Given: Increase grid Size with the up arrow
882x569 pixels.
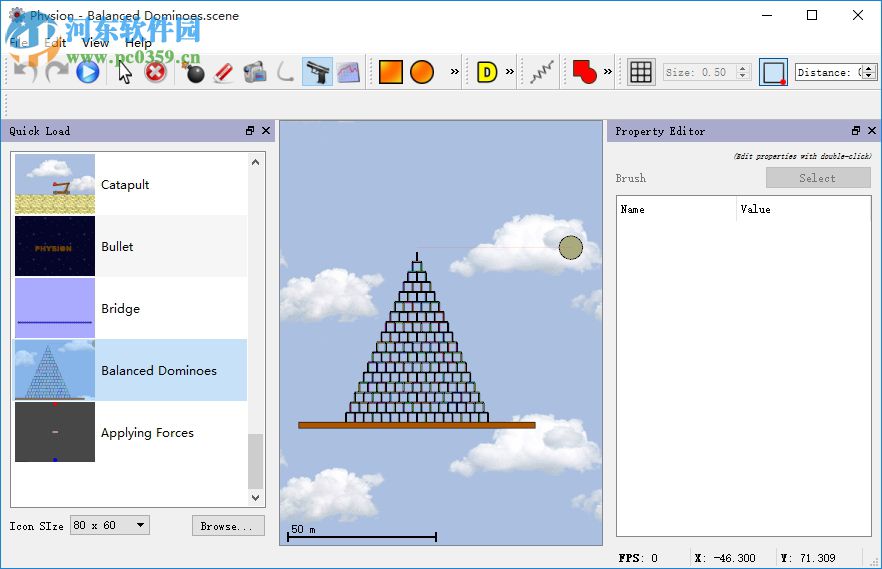Looking at the screenshot, I should [x=743, y=68].
